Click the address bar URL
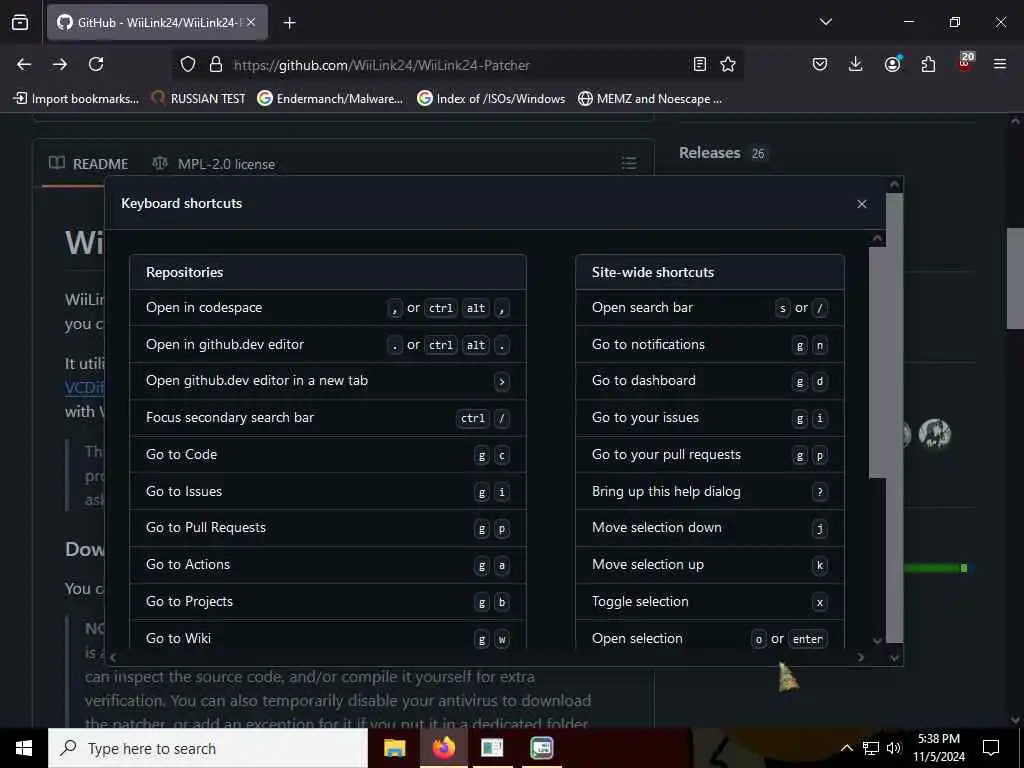The width and height of the screenshot is (1024, 768). tap(381, 65)
